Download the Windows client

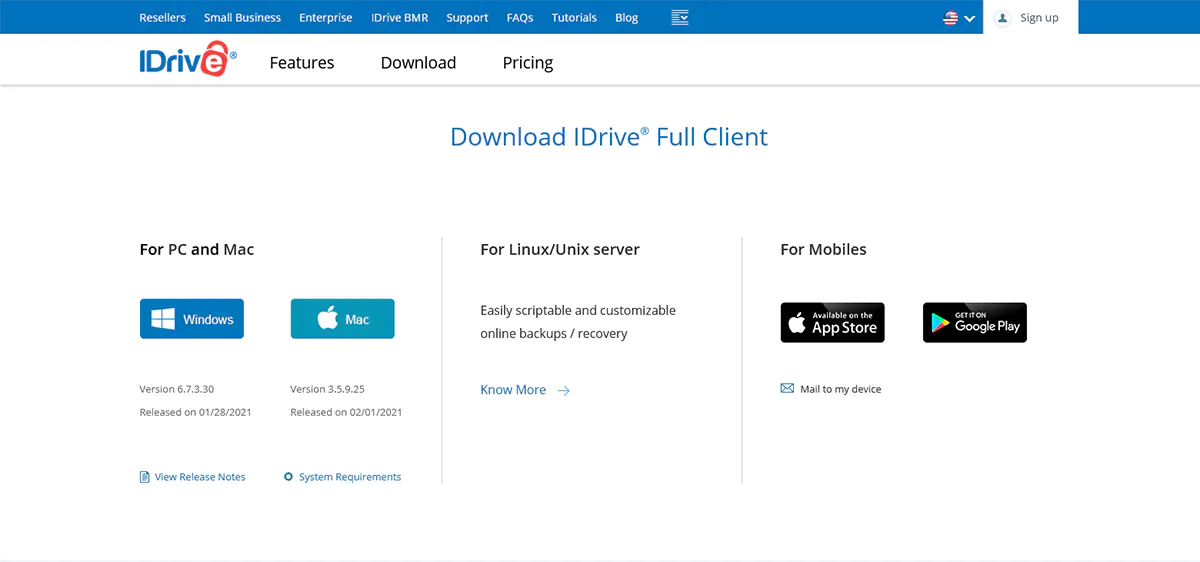pos(192,319)
